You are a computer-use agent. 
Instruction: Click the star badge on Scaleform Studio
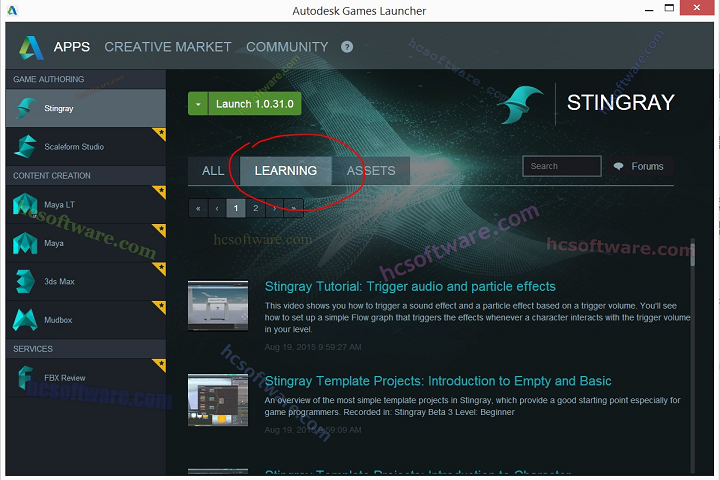point(160,133)
